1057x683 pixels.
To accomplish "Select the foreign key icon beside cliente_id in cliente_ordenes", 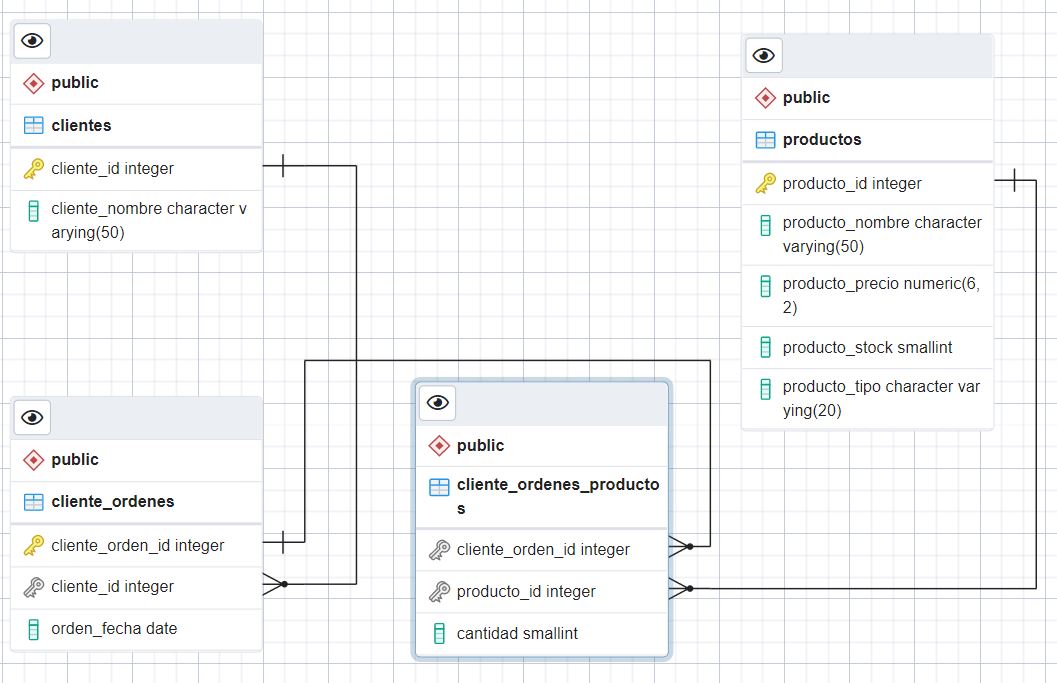I will (31, 587).
